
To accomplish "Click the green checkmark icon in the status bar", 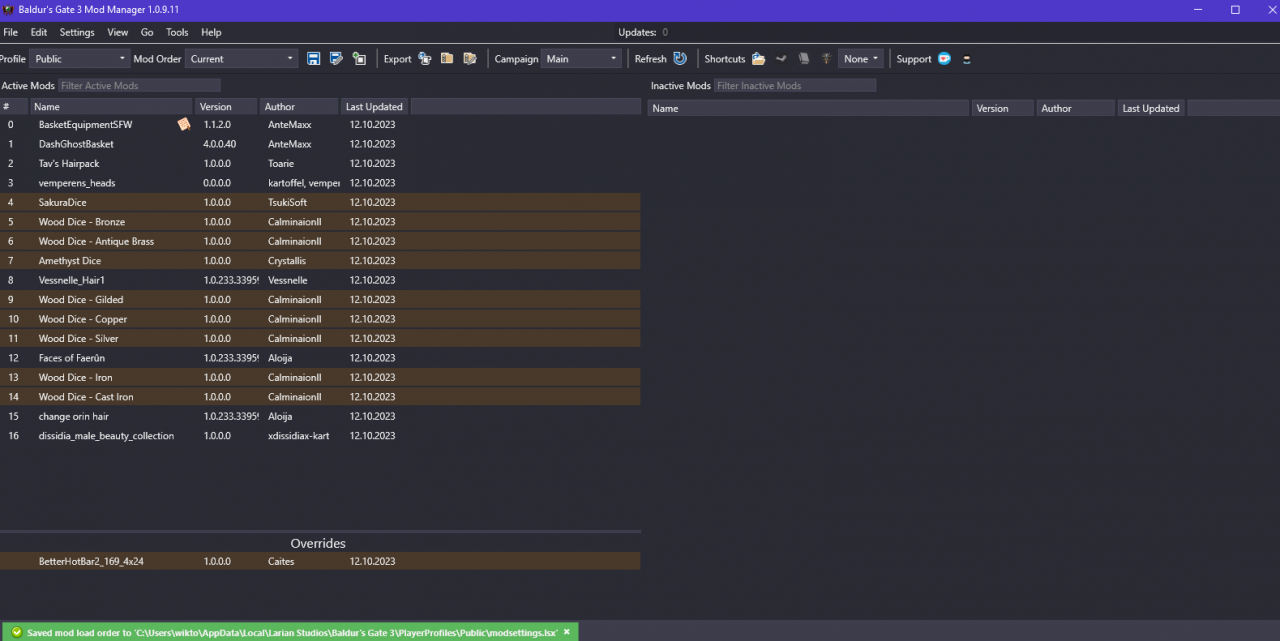I will click(16, 632).
